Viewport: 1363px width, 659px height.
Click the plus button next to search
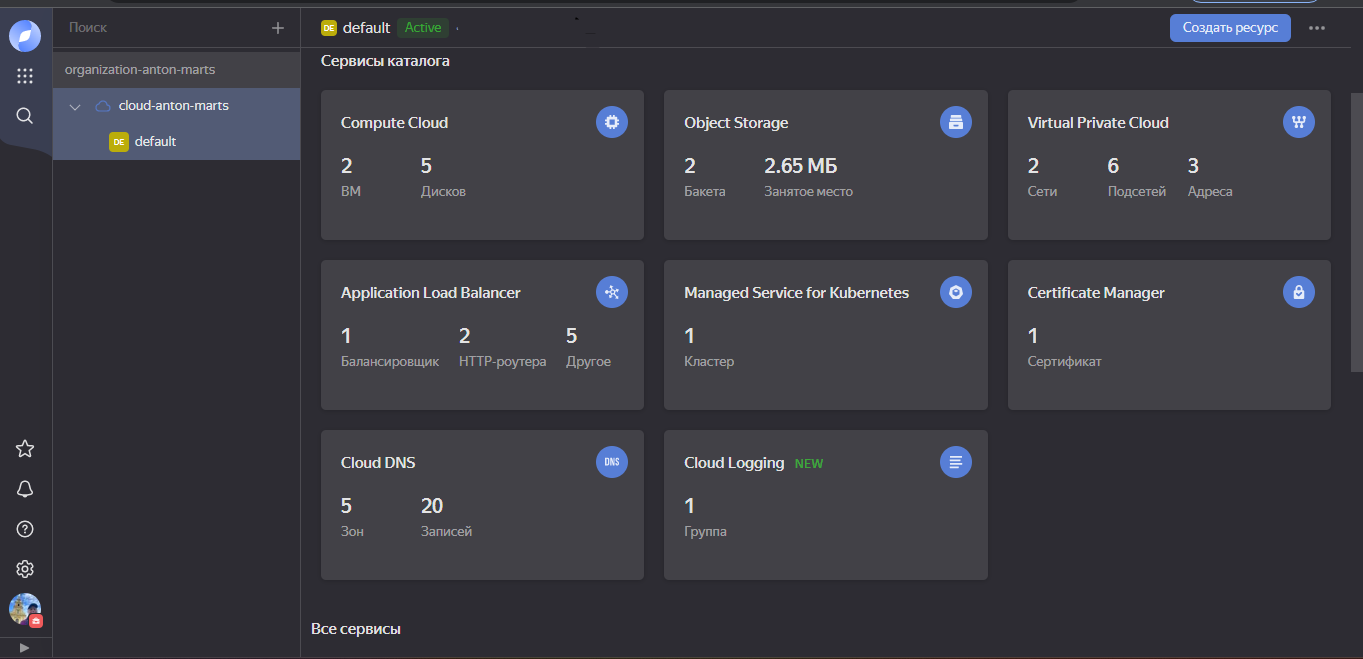coord(277,27)
